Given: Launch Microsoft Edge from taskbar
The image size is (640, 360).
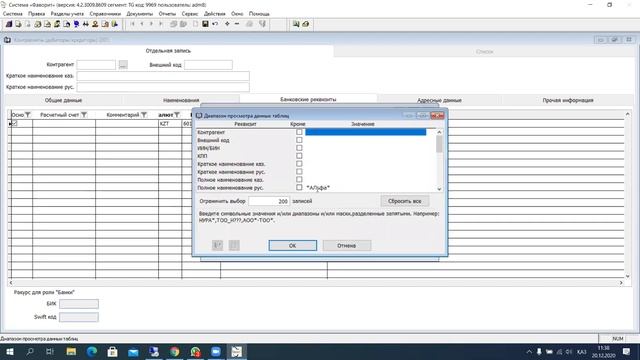Looking at the screenshot, I should [x=92, y=351].
